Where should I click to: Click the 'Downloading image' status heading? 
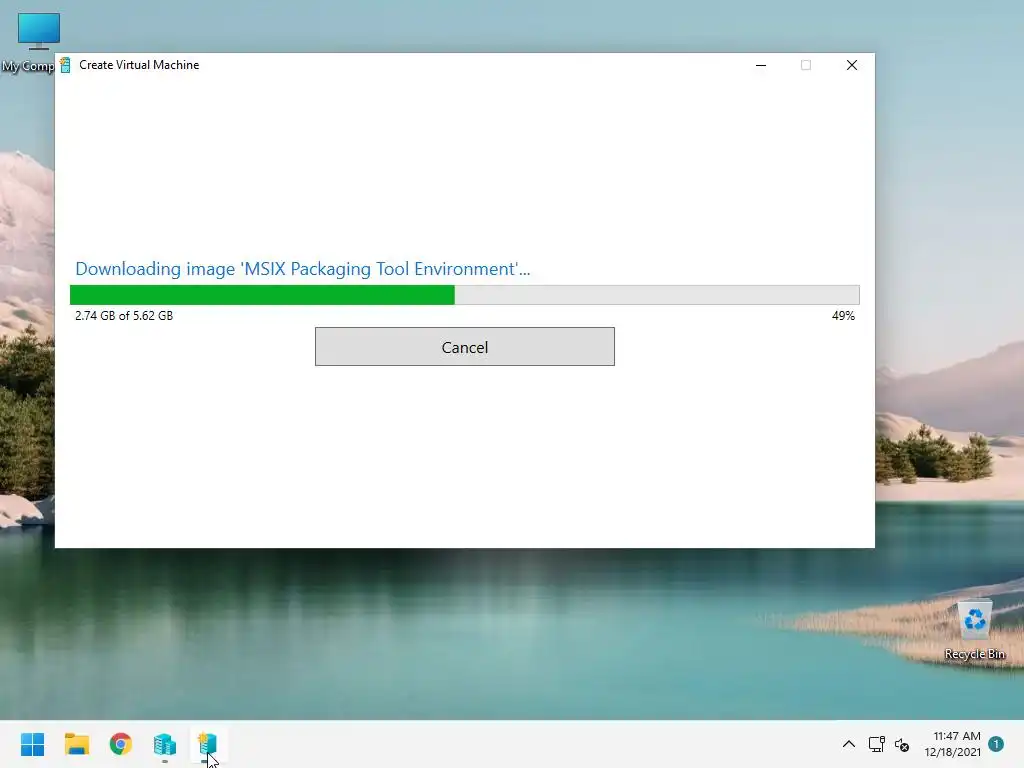point(302,268)
